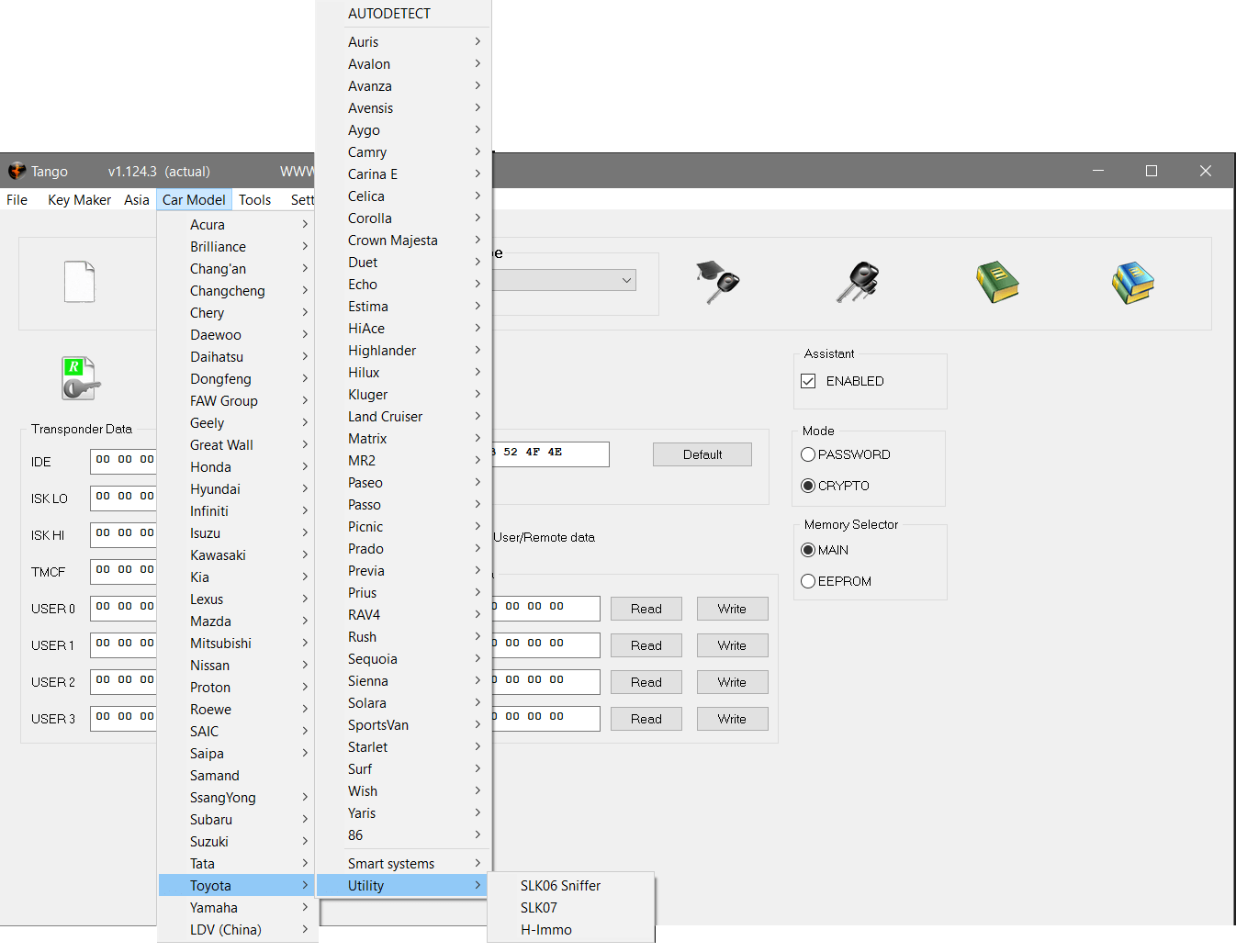This screenshot has height=952, width=1236.
Task: Select AUTODETECT in Toyota menu
Action: coord(404,14)
